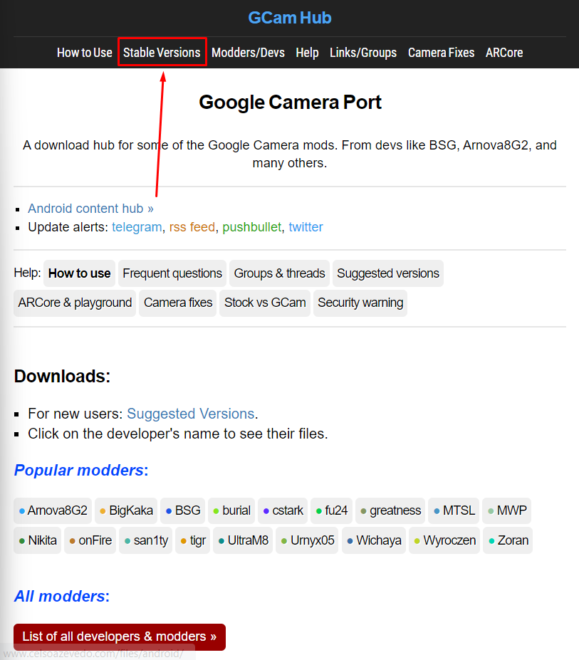Open the How to Use nav item
579x660 pixels.
point(85,53)
